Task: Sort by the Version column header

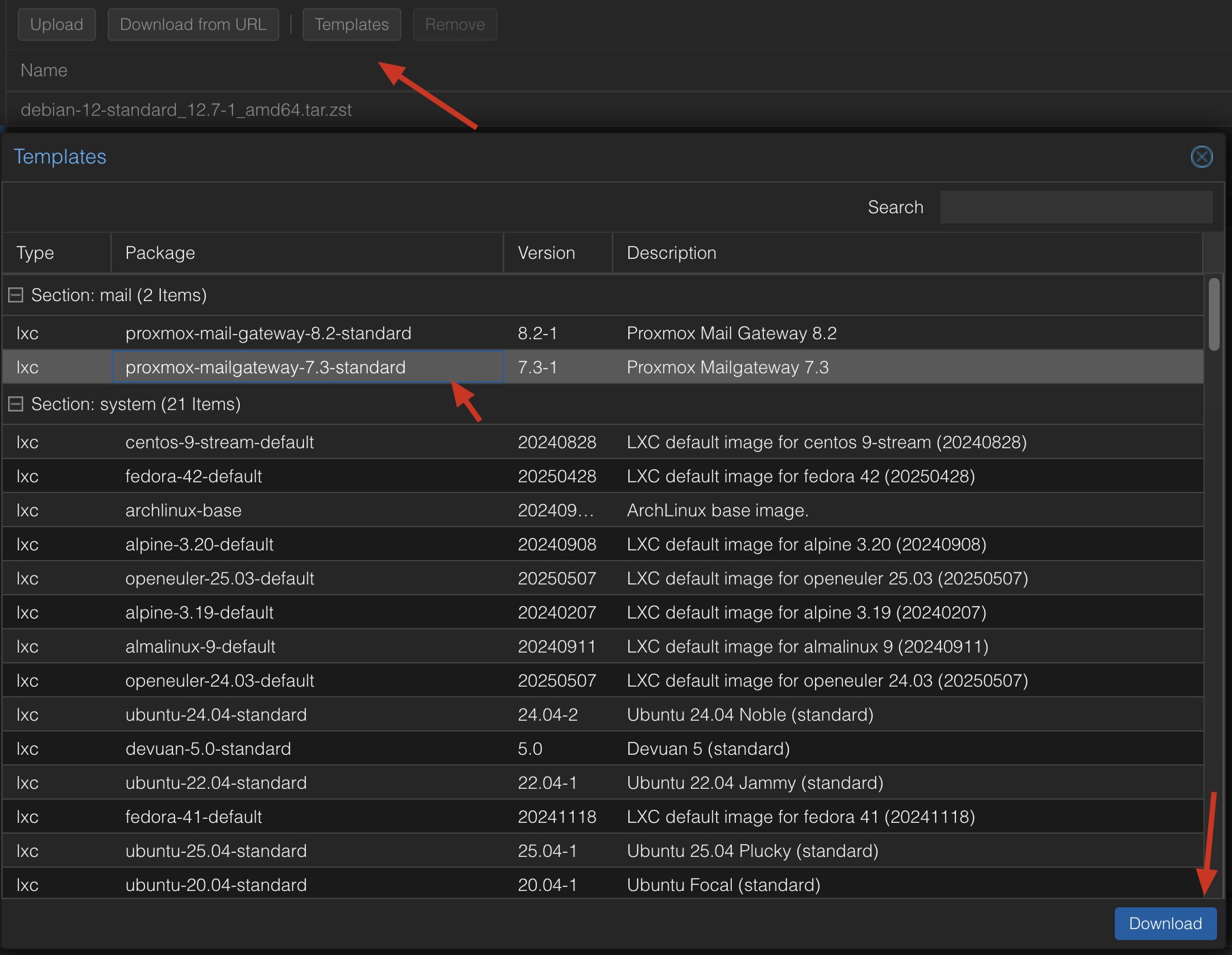Action: [x=558, y=253]
